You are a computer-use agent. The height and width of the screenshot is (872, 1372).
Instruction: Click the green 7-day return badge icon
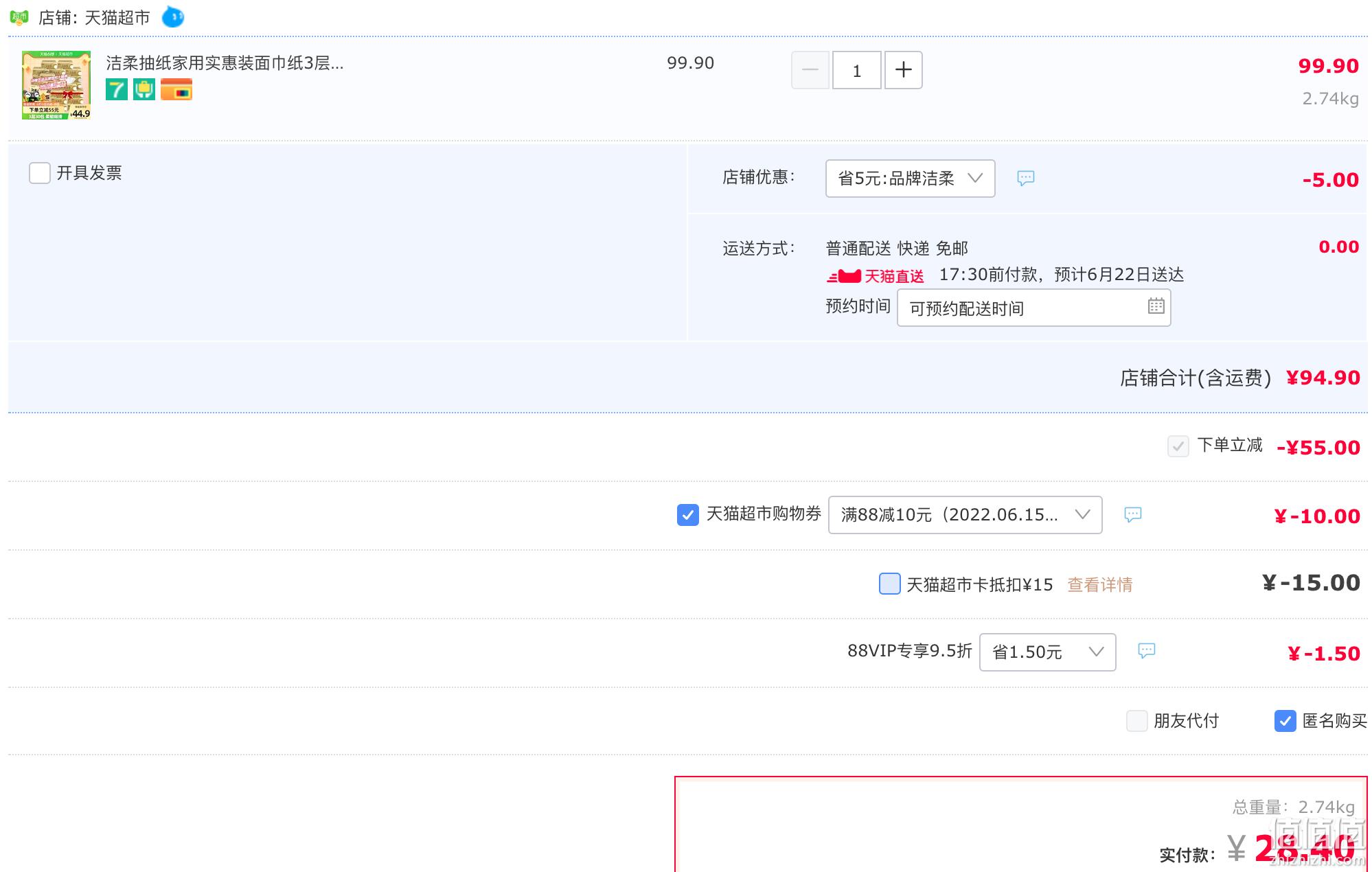click(117, 89)
